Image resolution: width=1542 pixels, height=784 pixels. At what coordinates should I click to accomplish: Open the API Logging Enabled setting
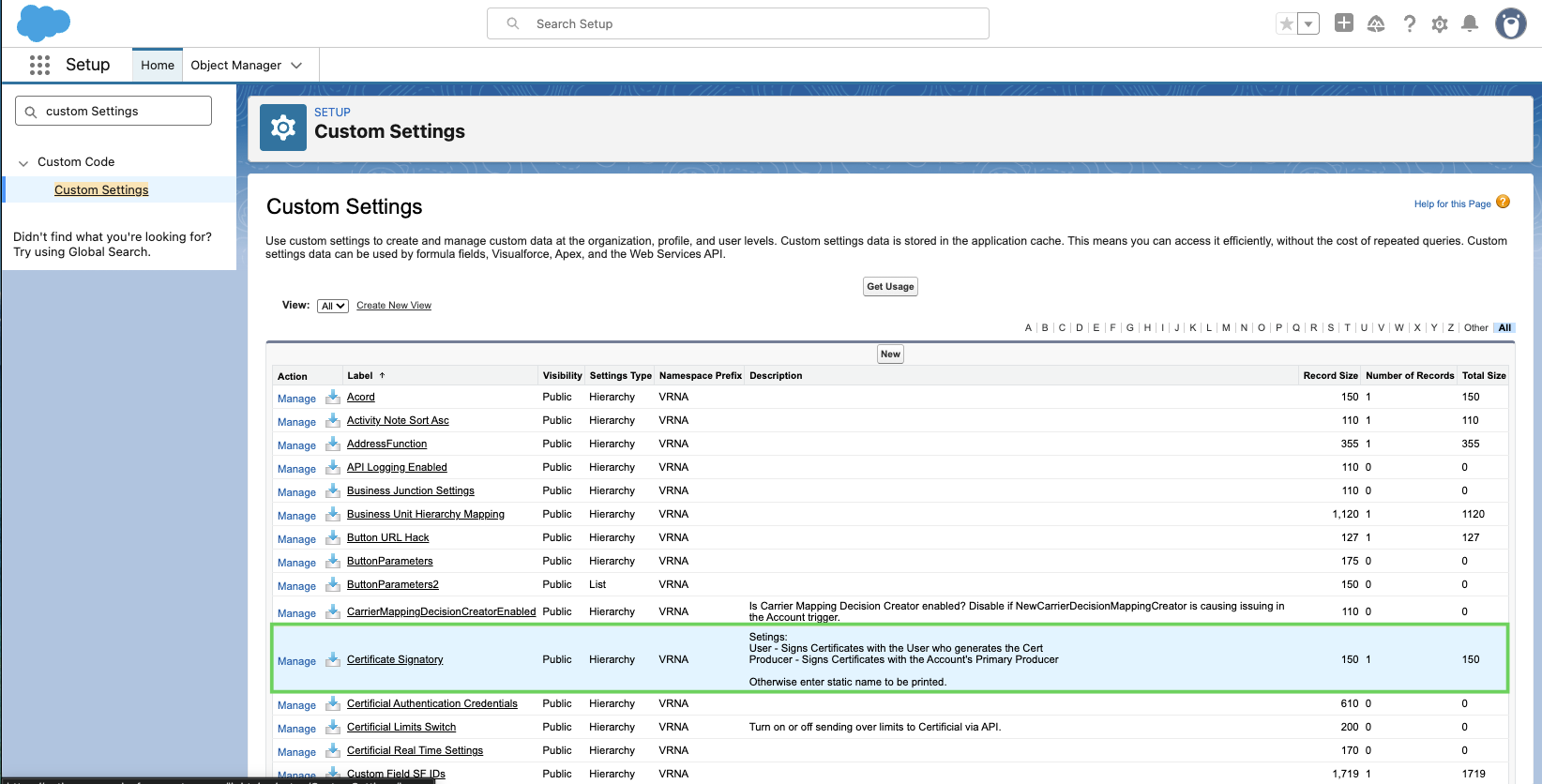397,467
